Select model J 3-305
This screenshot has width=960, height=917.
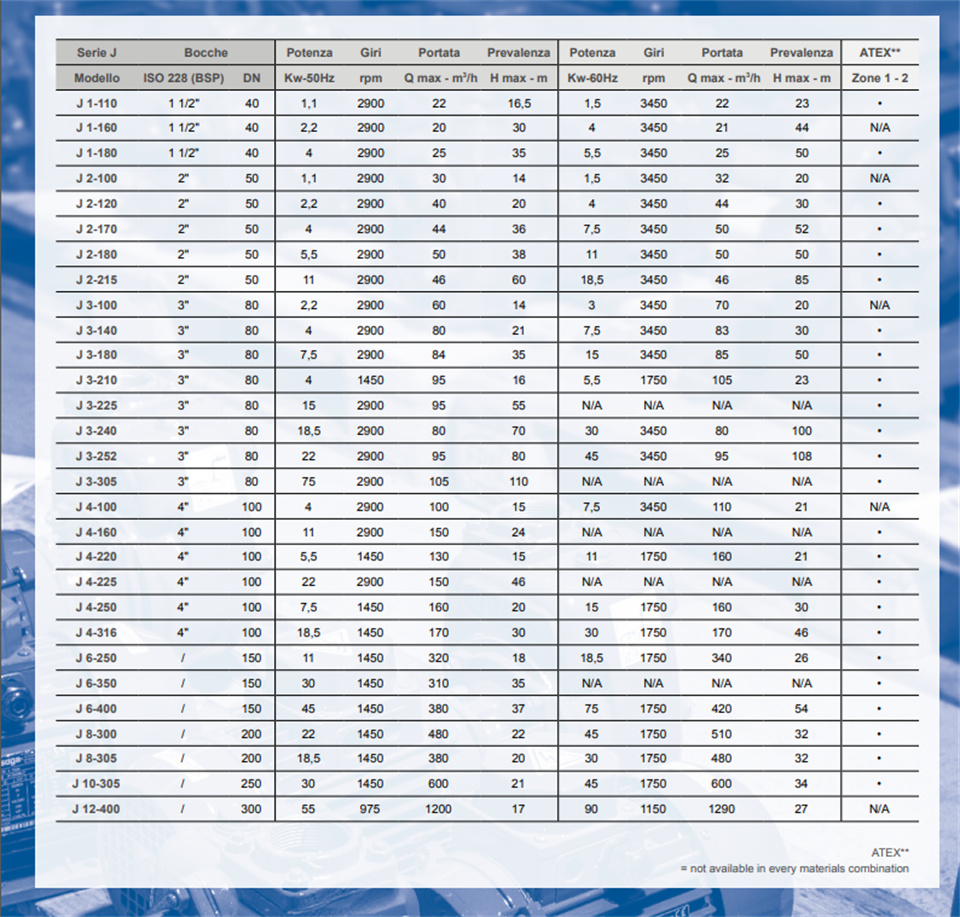point(97,482)
